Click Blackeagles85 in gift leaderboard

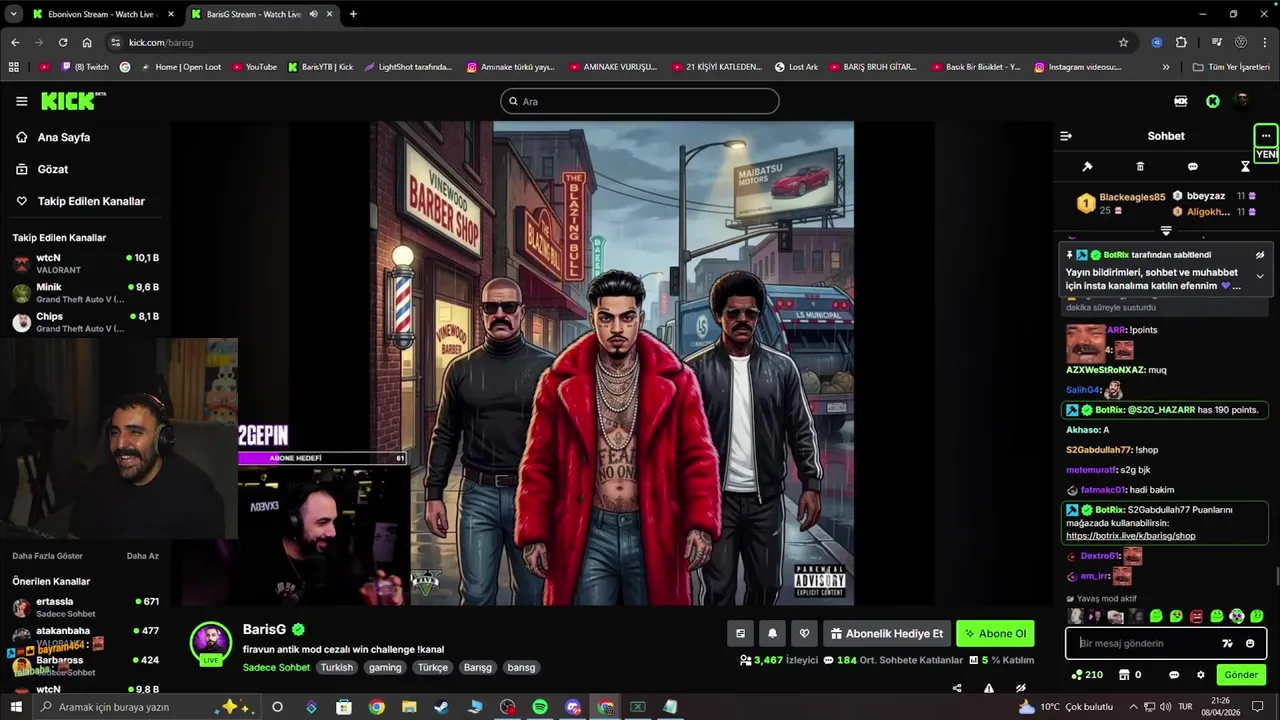(1132, 197)
